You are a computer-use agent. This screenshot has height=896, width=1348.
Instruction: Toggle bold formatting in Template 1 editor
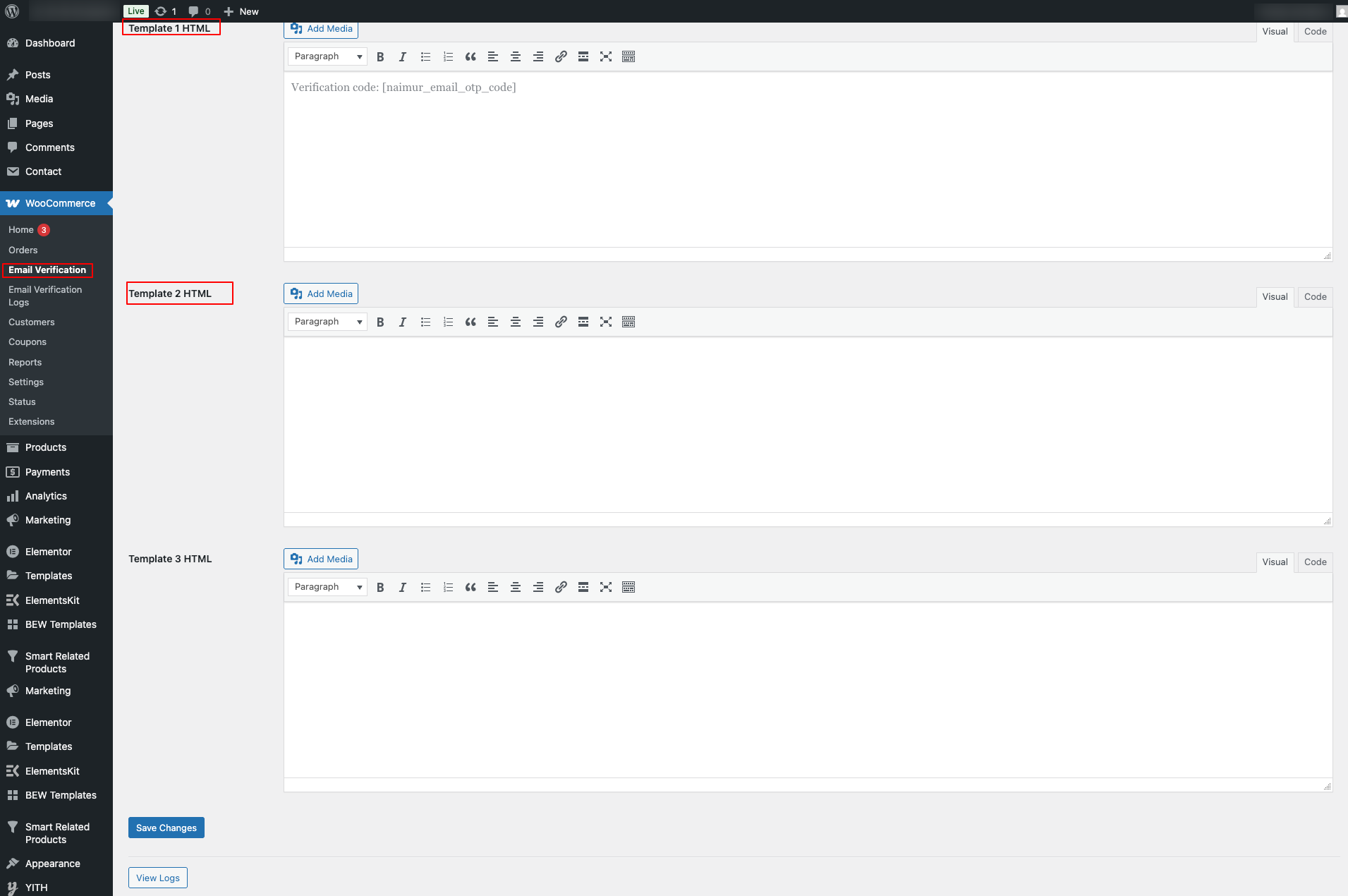pos(381,56)
